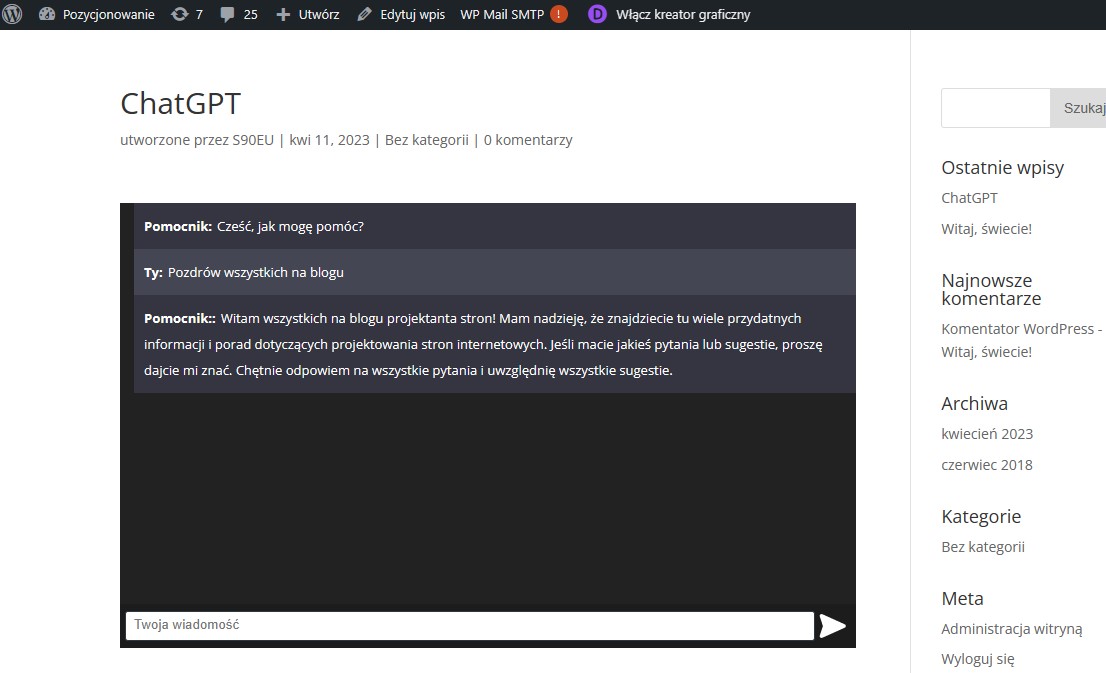The image size is (1106, 673).
Task: Open ChatGPT under Ostatnie wpisy
Action: (969, 198)
